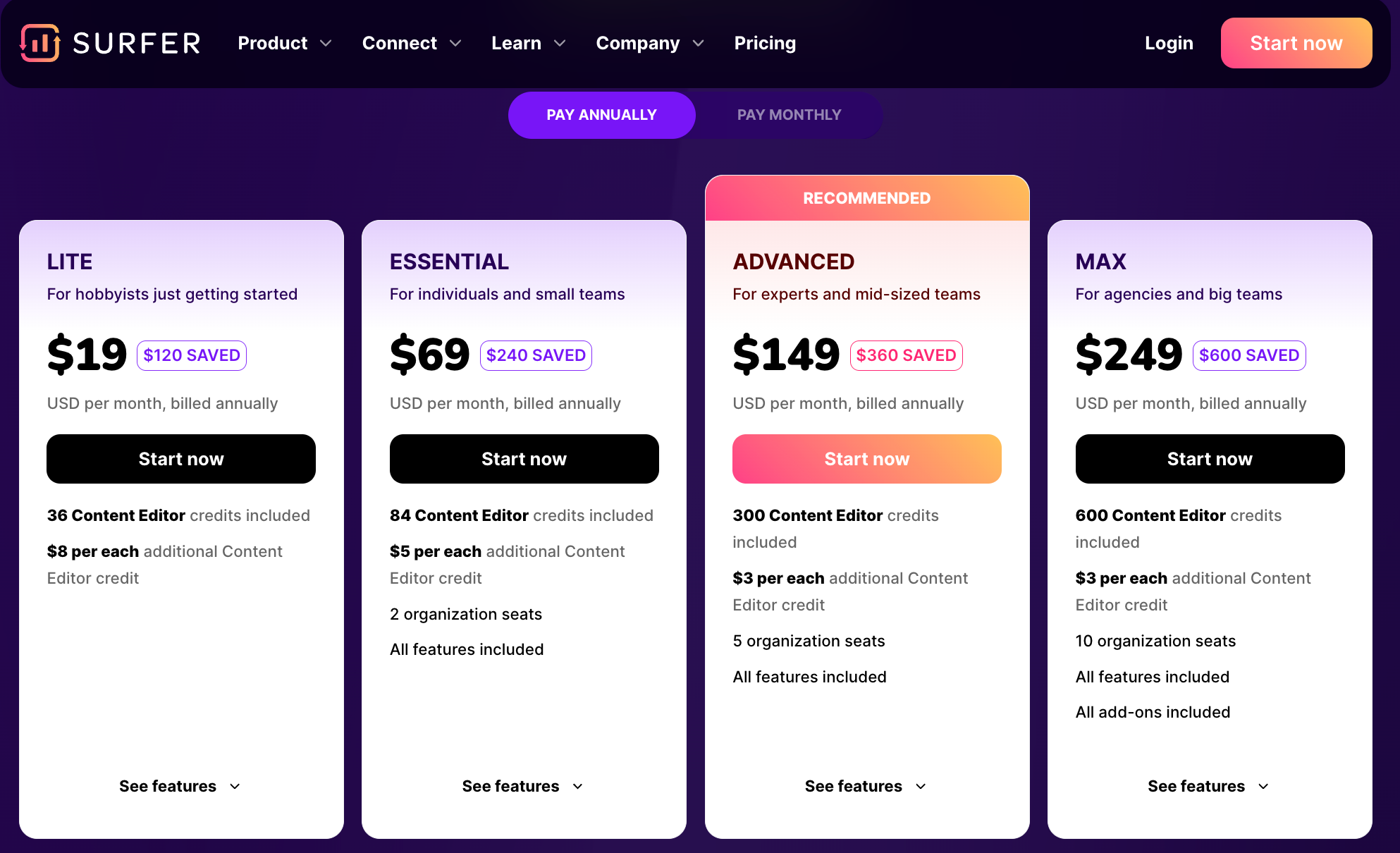The width and height of the screenshot is (1400, 853).
Task: Click Start now on the Essential plan
Action: tap(524, 458)
